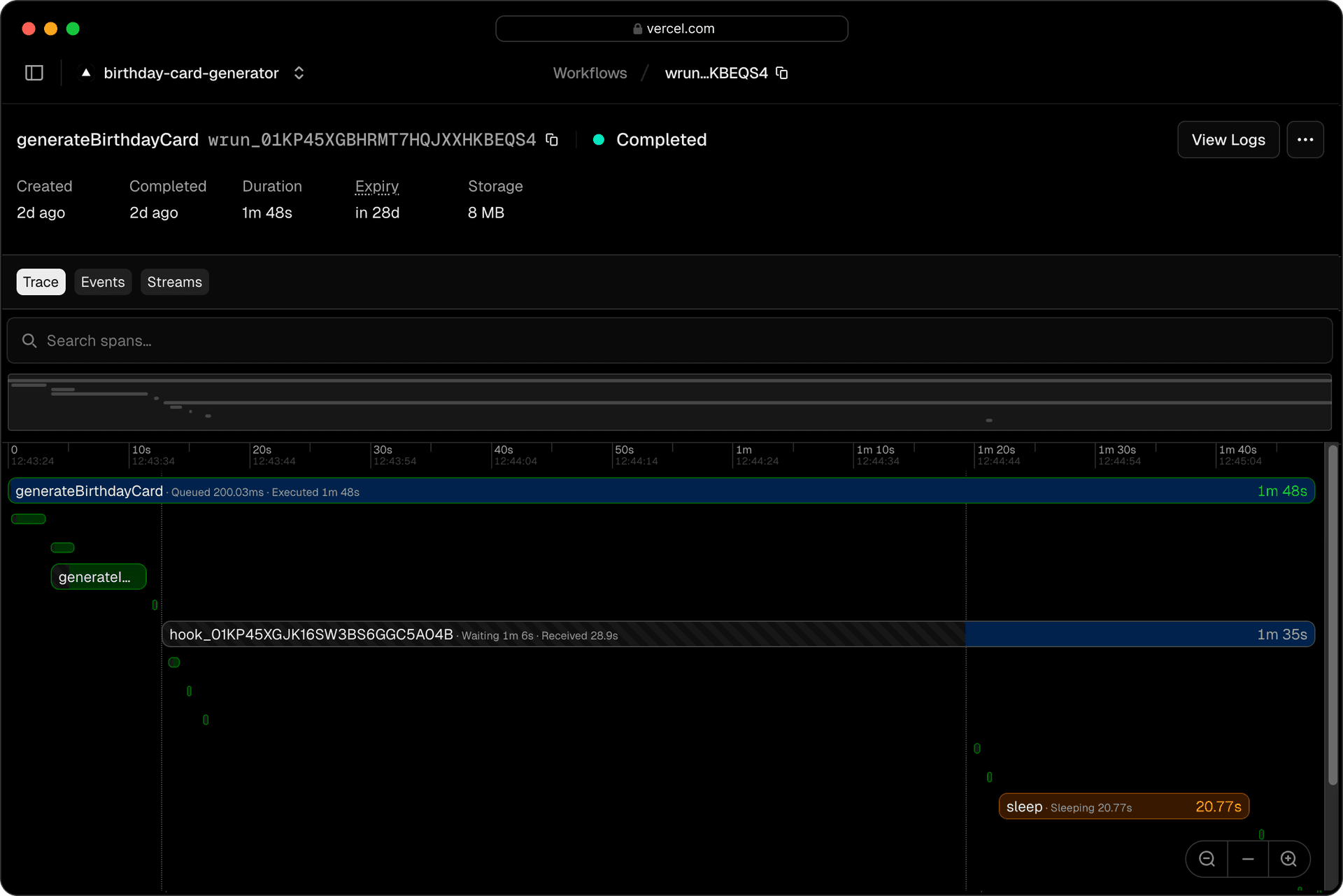Open the overflow menu beside View Logs
This screenshot has height=896, width=1343.
(x=1305, y=140)
